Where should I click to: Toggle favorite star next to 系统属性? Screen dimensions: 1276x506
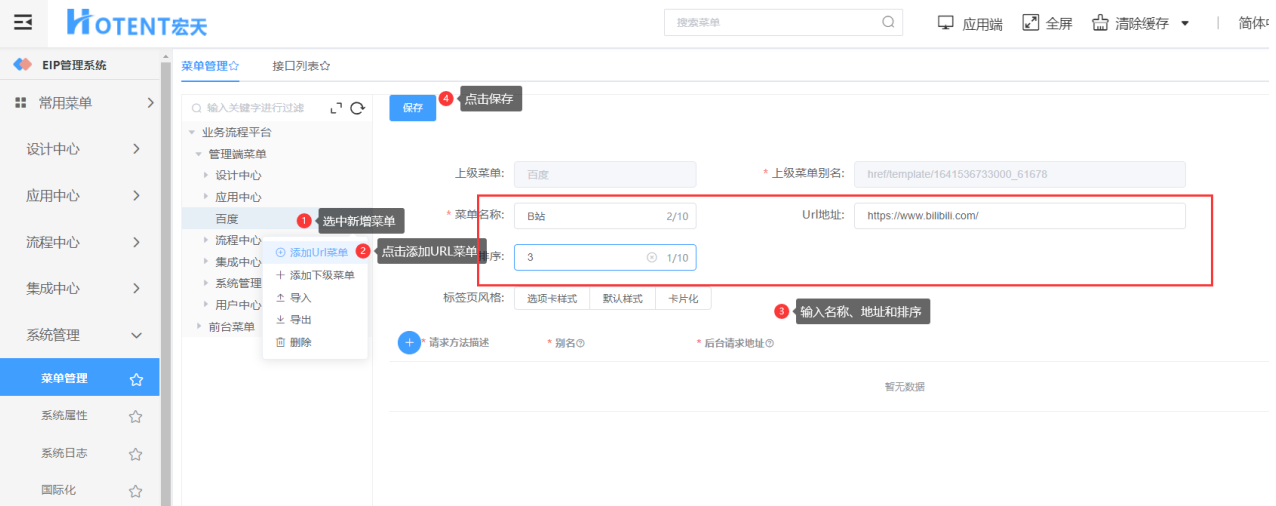pos(136,417)
